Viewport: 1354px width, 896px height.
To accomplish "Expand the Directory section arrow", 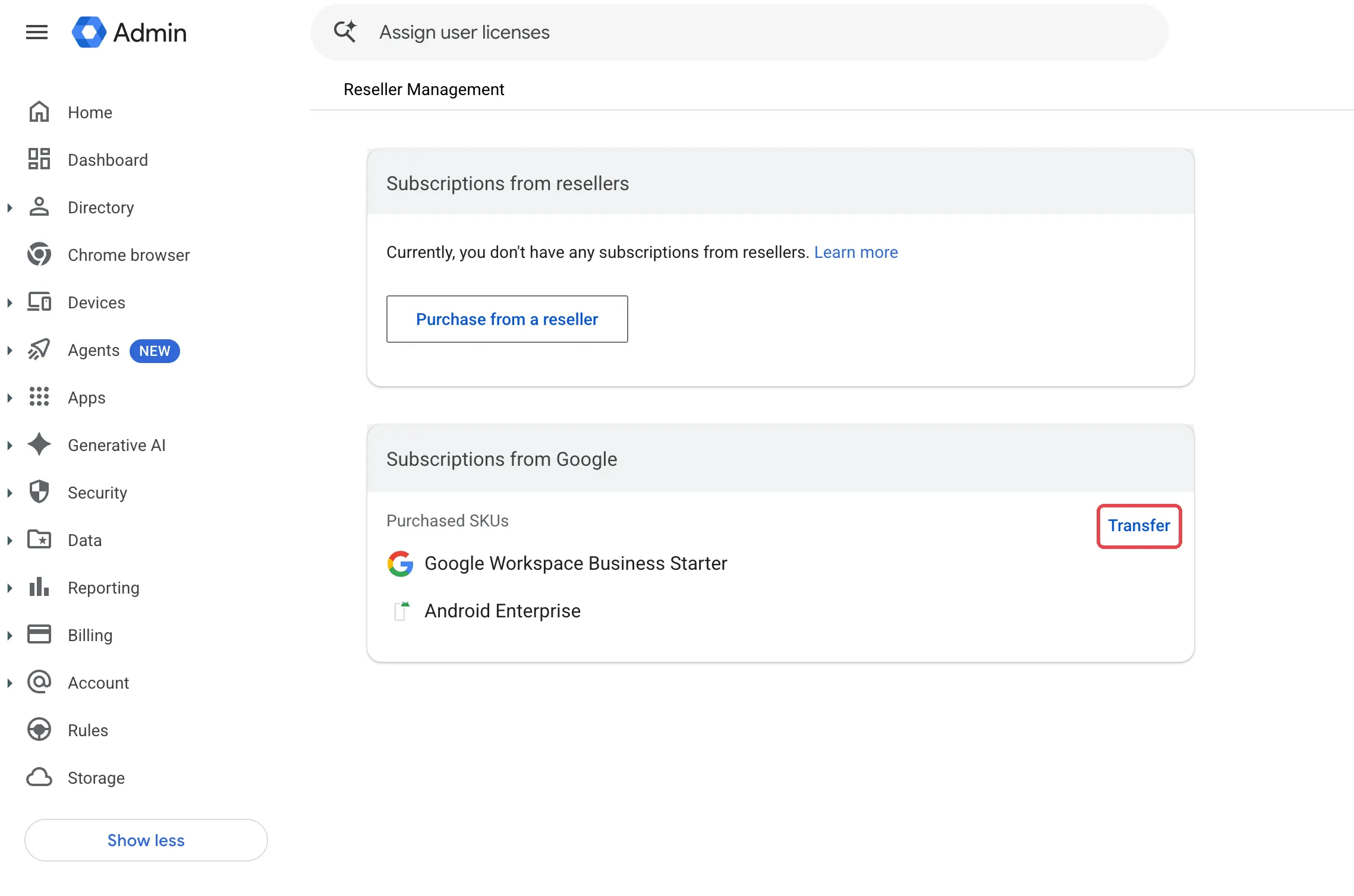I will click(10, 207).
